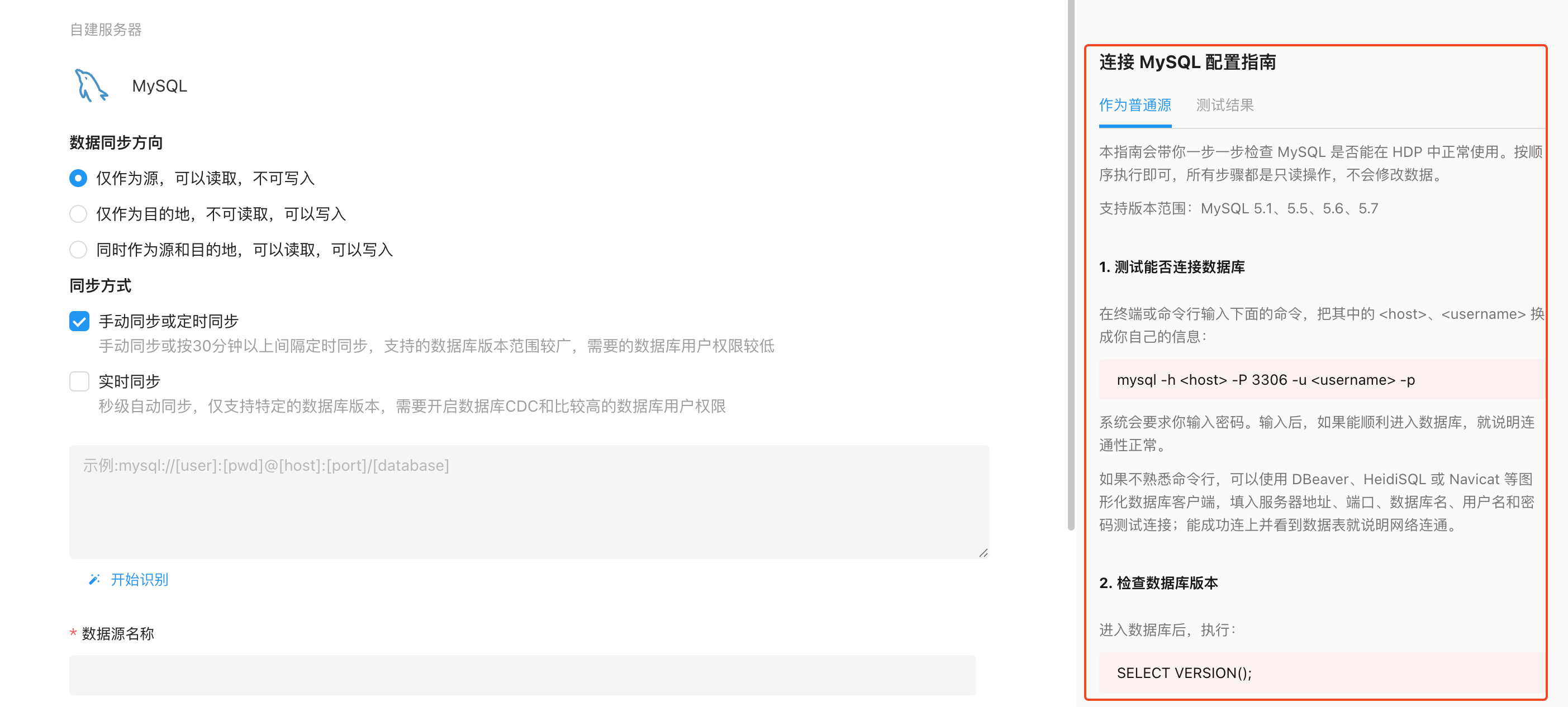Viewport: 1568px width, 707px height.
Task: Focus the 数据源名称 input field
Action: click(x=522, y=675)
